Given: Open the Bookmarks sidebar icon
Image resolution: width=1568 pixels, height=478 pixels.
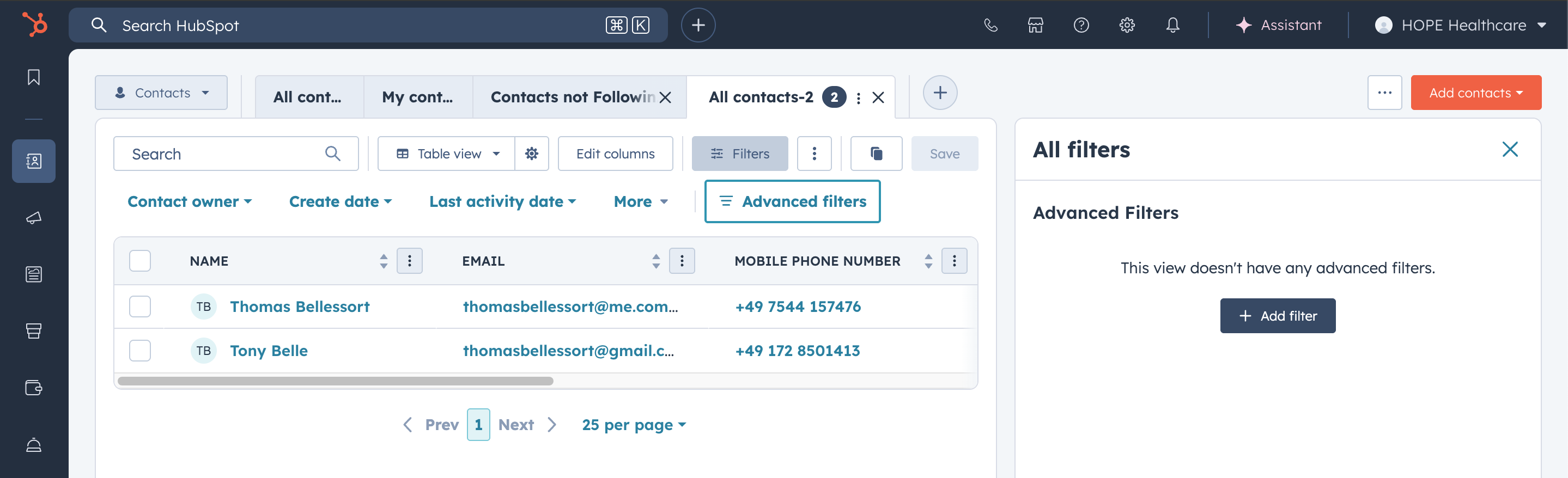Looking at the screenshot, I should tap(33, 77).
